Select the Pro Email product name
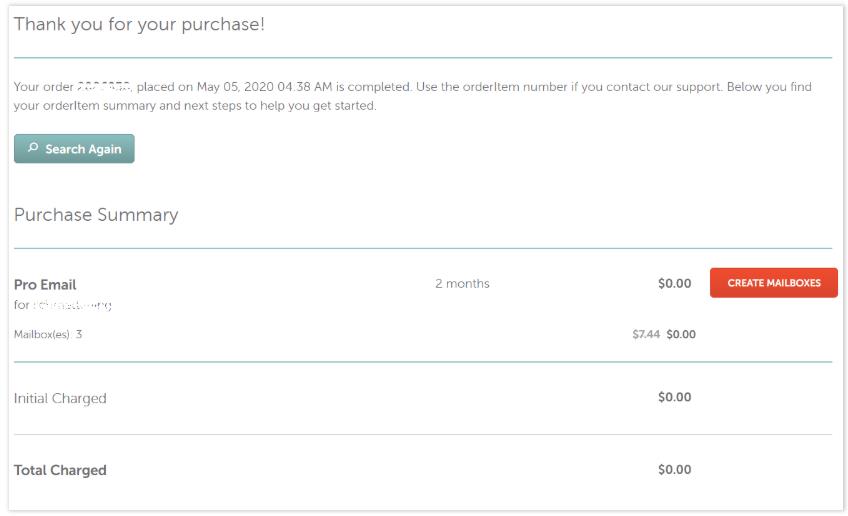The image size is (848, 516). 45,284
